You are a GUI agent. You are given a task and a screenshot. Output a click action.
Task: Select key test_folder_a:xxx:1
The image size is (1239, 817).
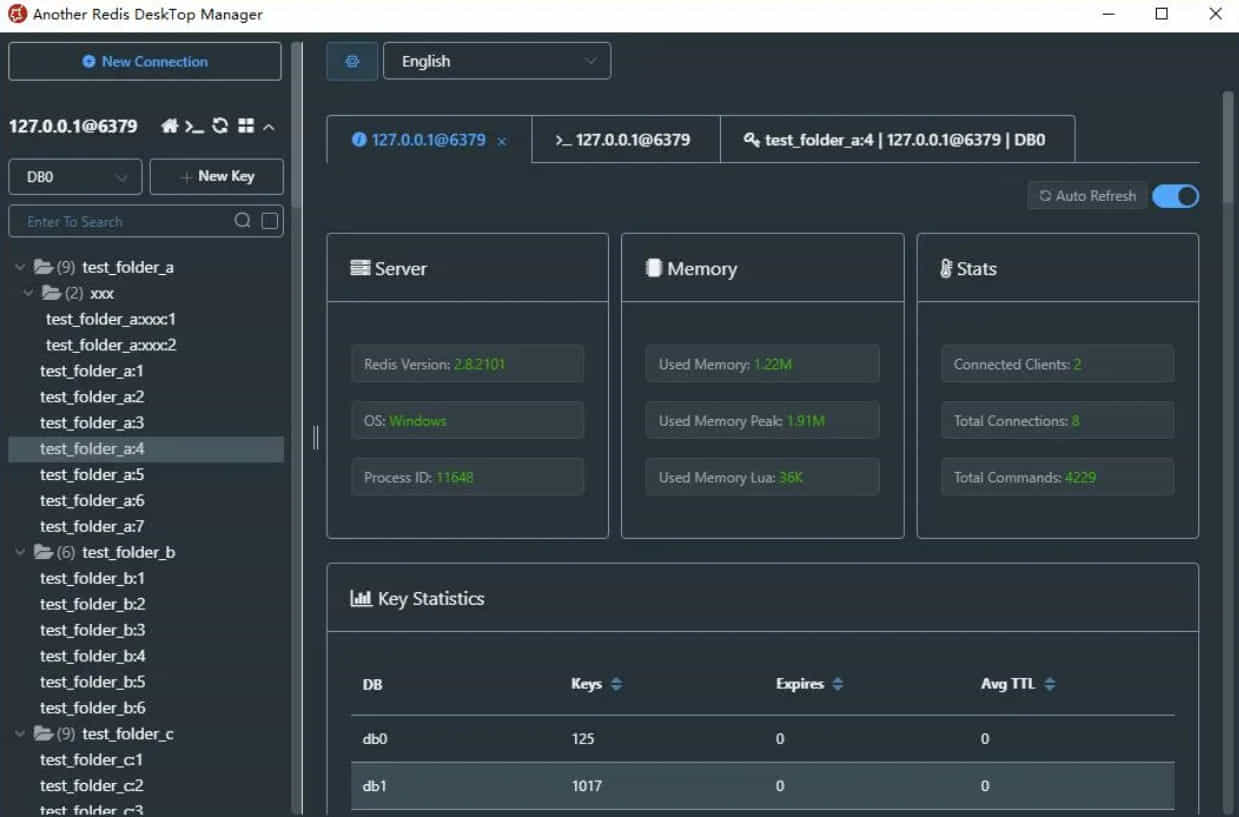point(111,319)
